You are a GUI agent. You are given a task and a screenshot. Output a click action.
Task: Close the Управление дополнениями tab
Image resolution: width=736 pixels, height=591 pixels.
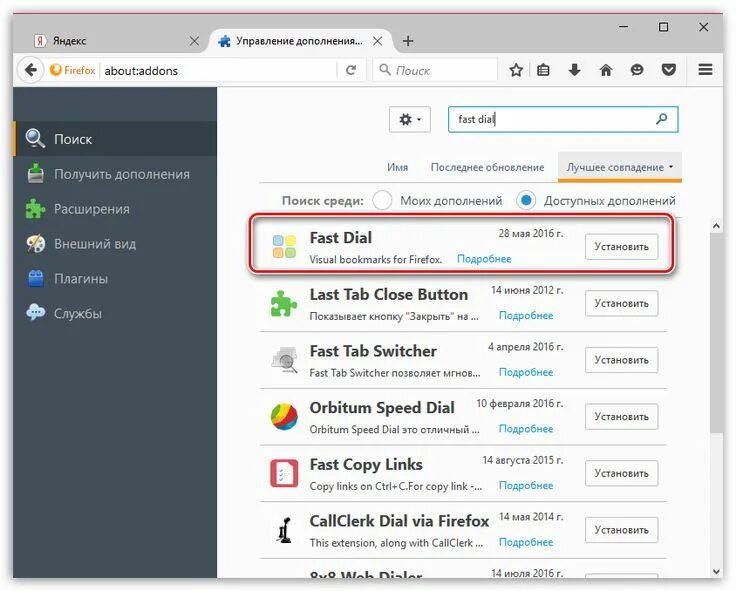[377, 41]
